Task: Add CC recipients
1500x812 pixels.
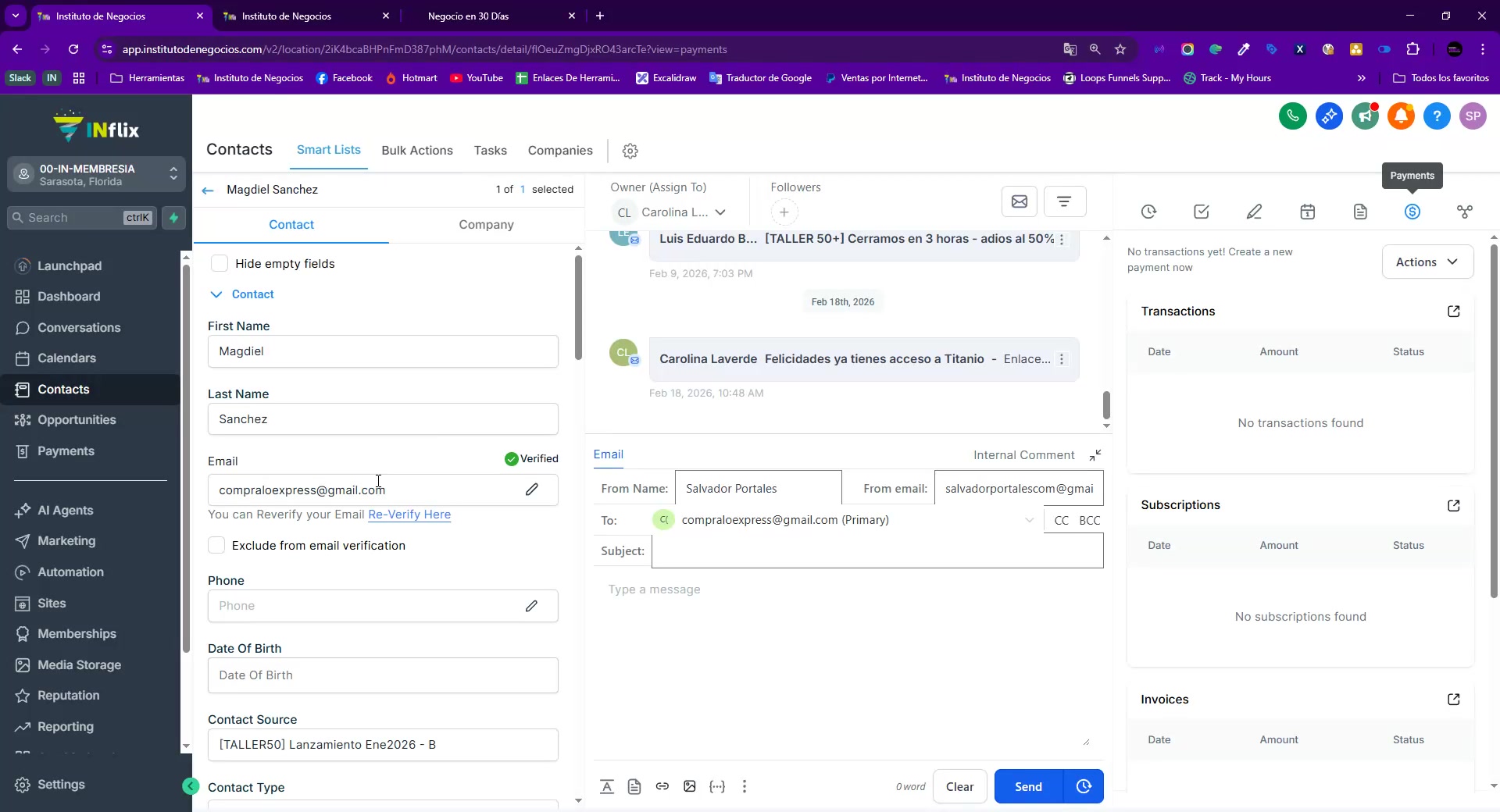Action: point(1061,521)
